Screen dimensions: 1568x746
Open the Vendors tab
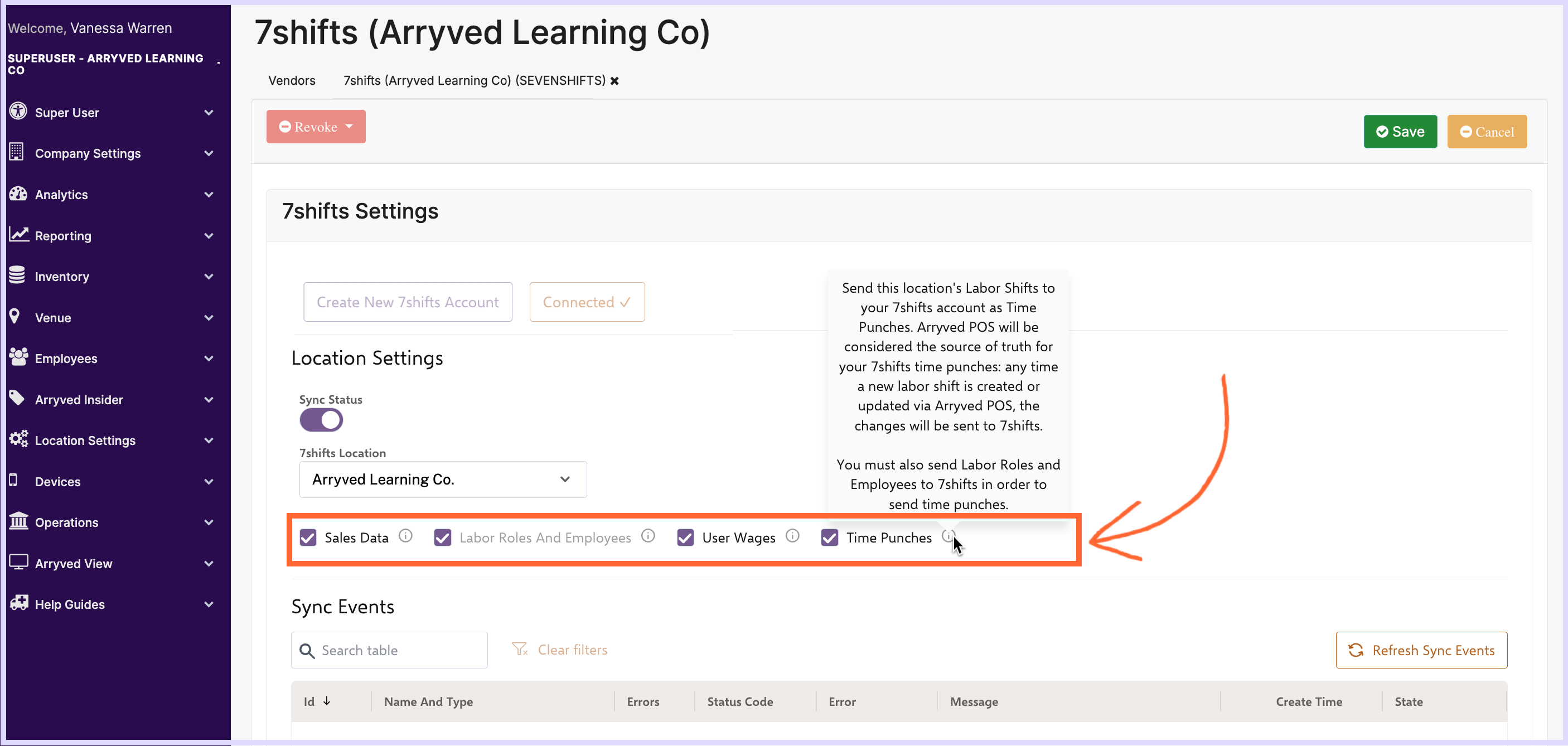292,81
